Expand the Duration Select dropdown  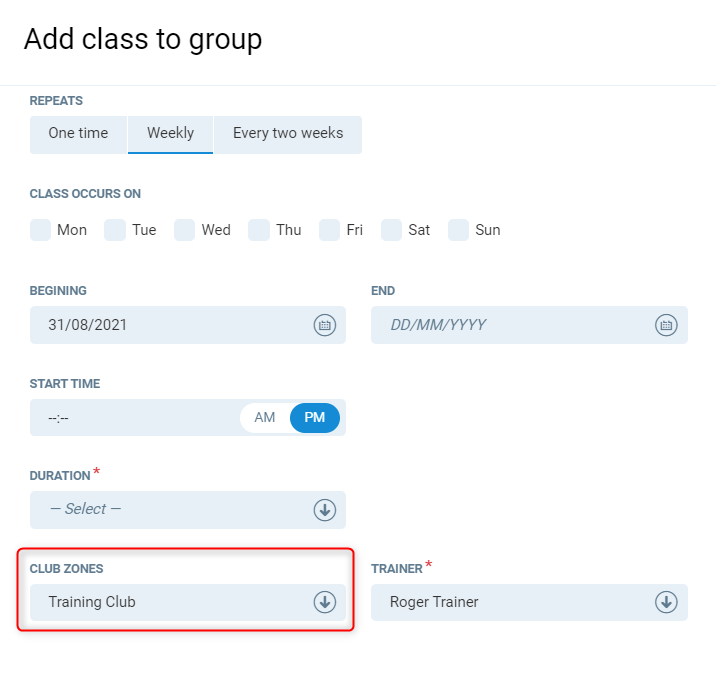tap(170, 510)
